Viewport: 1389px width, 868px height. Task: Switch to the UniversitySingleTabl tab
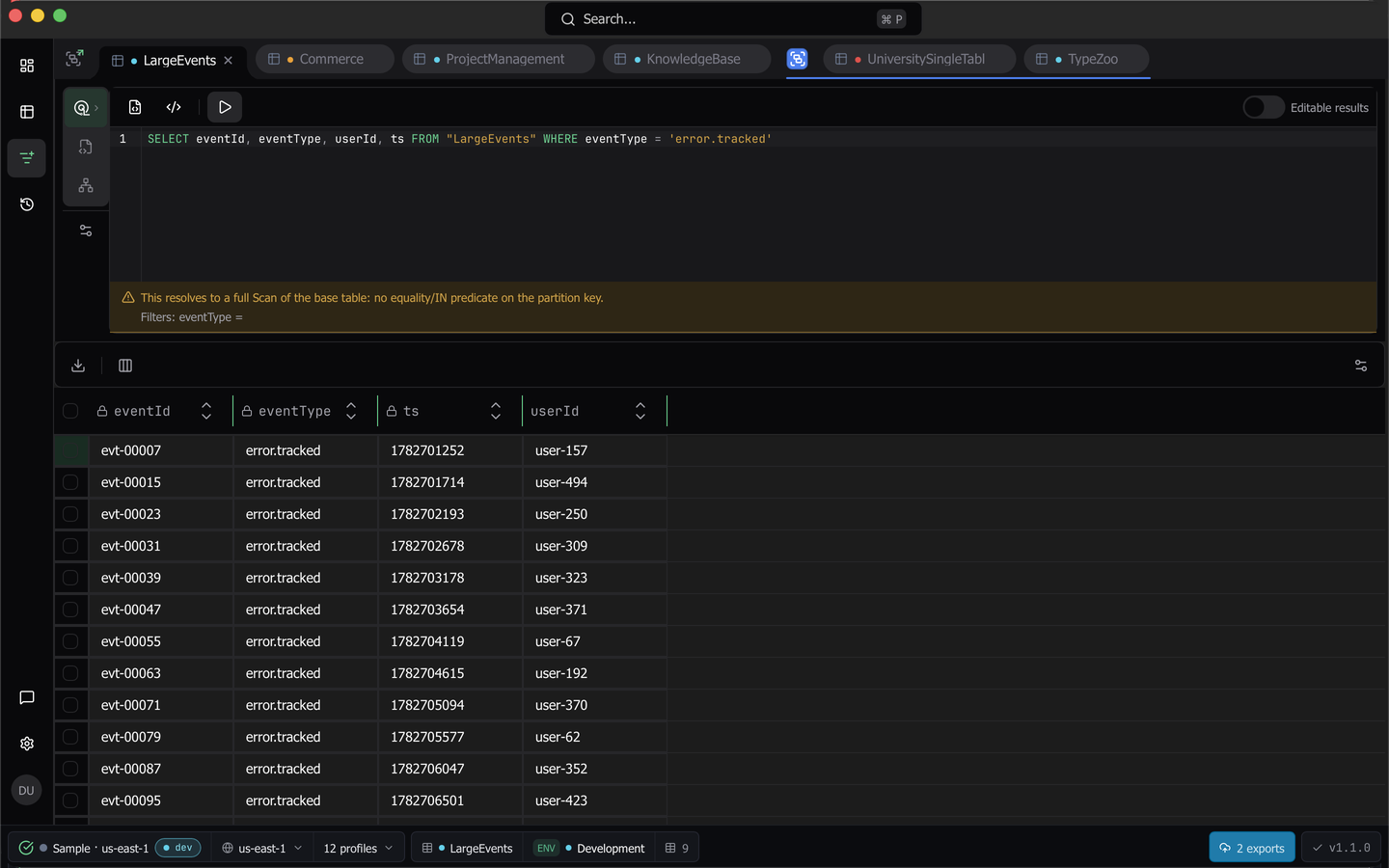[918, 59]
